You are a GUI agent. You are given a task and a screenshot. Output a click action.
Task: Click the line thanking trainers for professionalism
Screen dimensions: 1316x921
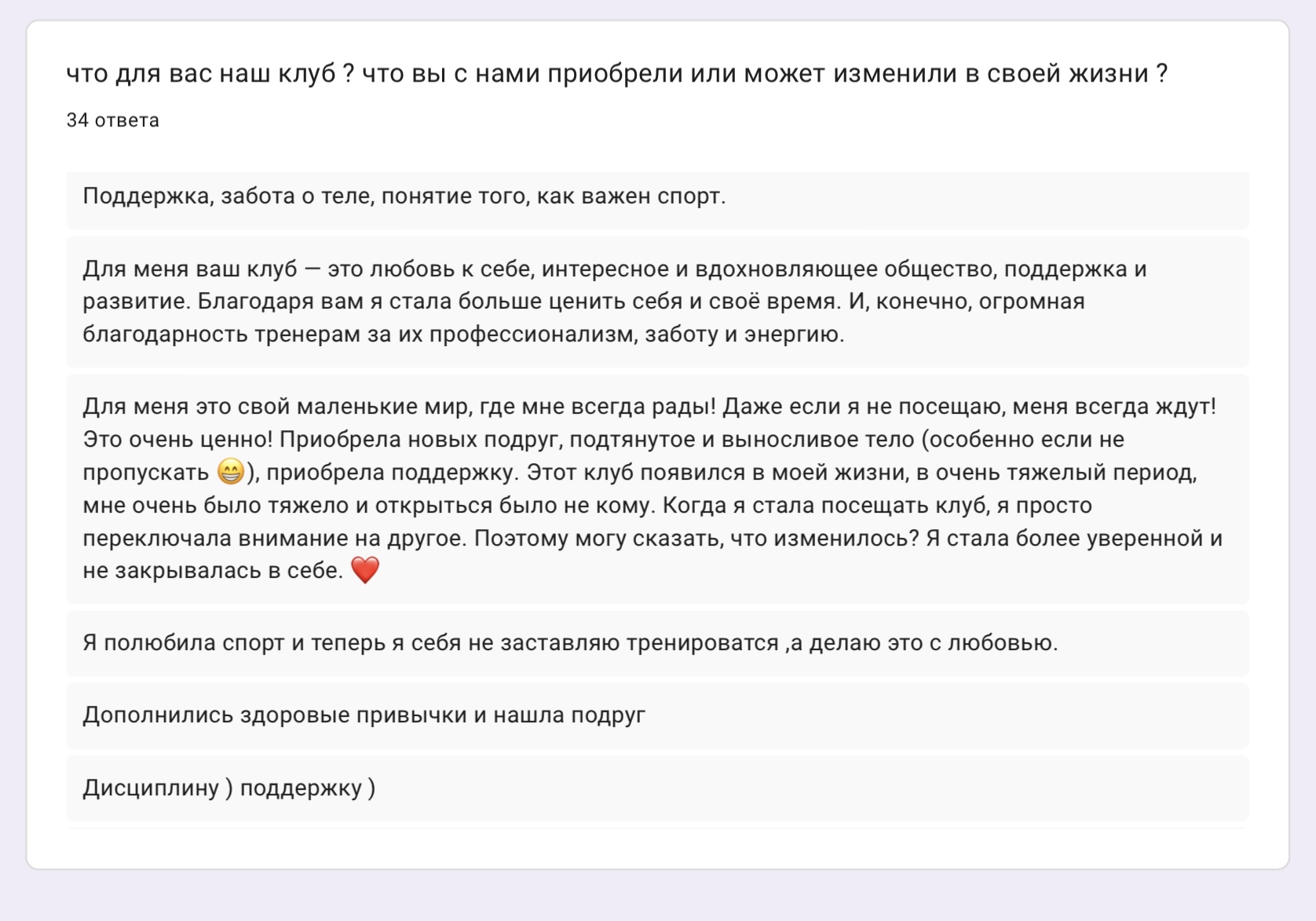pos(463,334)
